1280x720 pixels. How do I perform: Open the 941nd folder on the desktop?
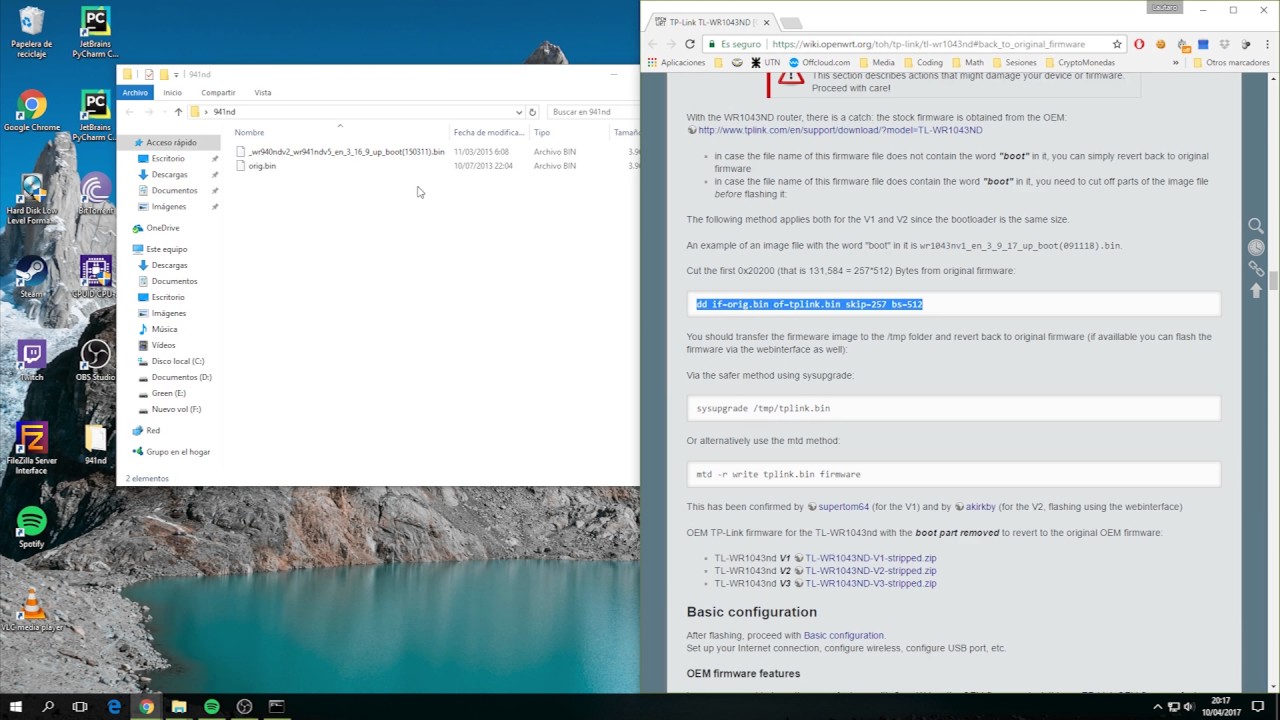[95, 445]
